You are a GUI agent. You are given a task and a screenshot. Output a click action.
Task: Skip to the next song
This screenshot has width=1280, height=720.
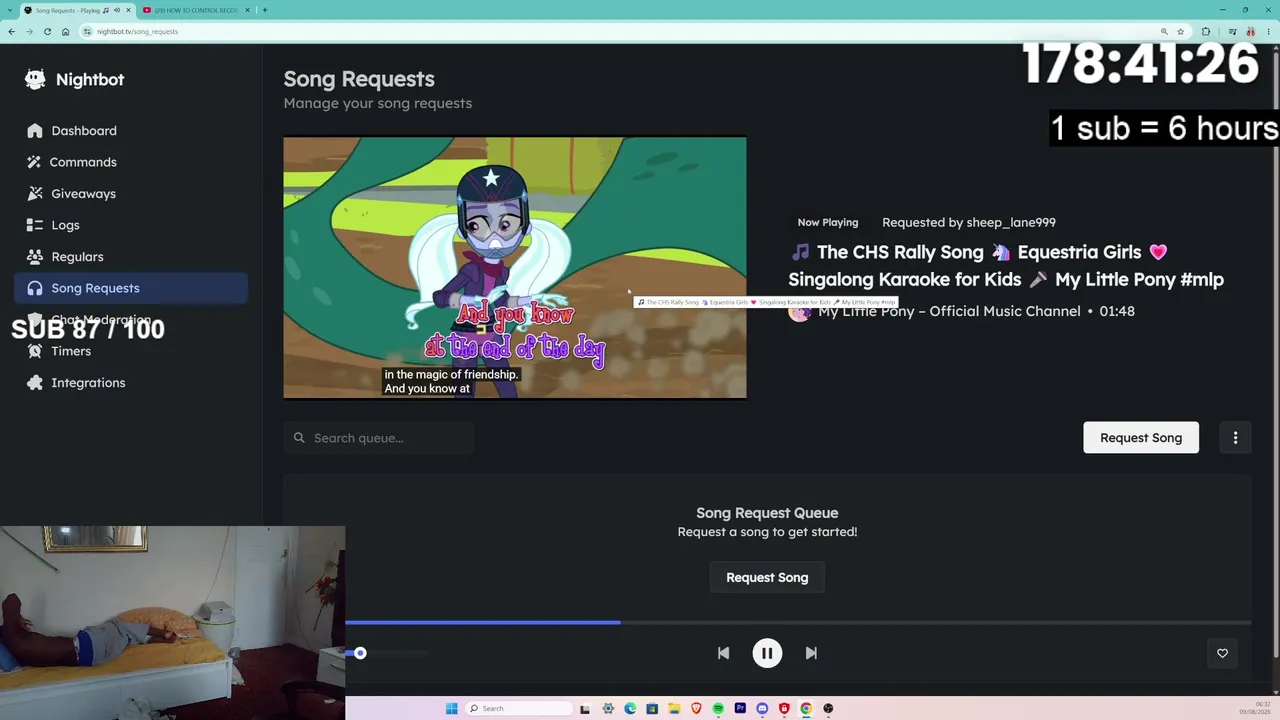coord(811,653)
